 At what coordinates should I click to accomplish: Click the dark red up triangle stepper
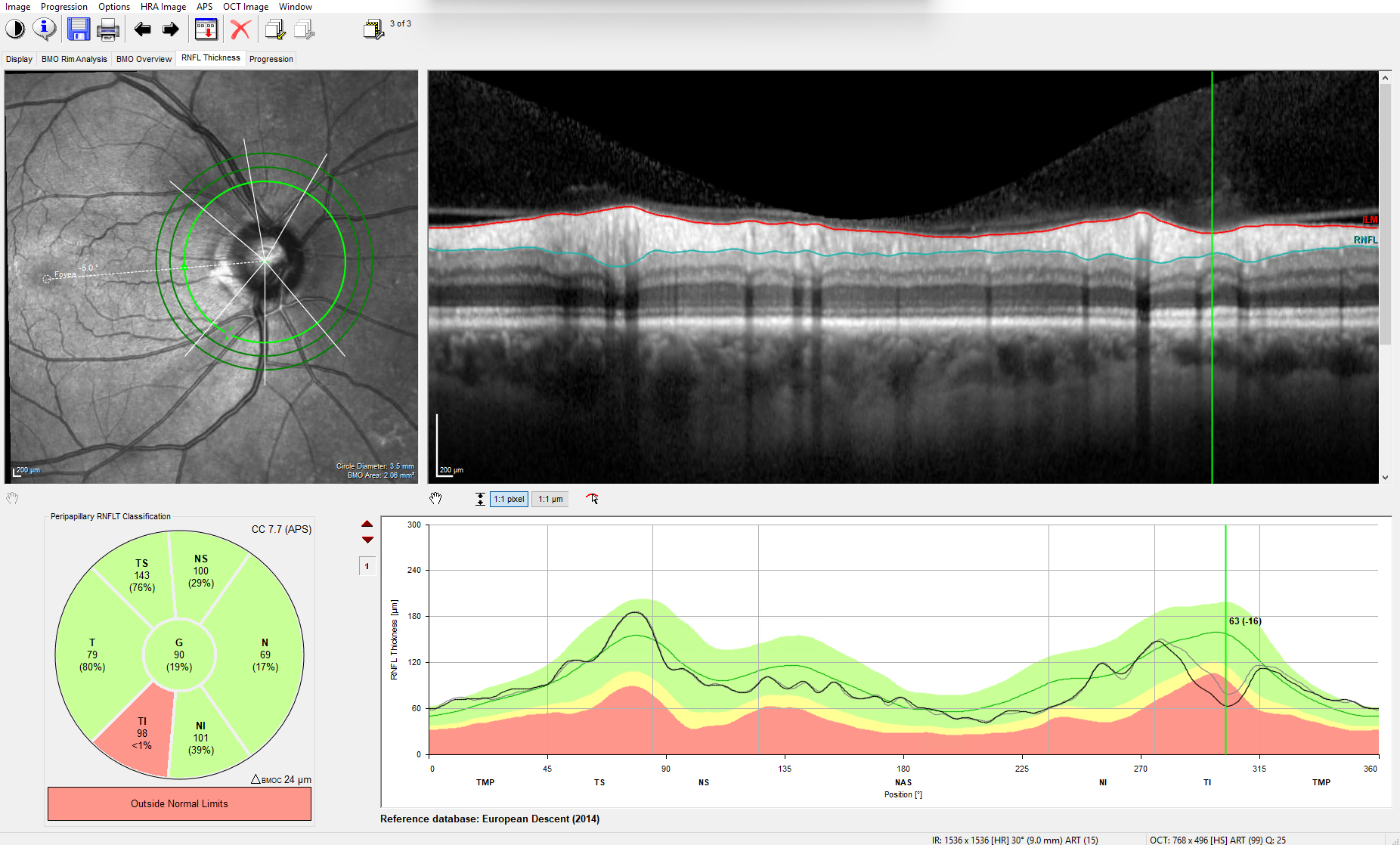click(367, 524)
